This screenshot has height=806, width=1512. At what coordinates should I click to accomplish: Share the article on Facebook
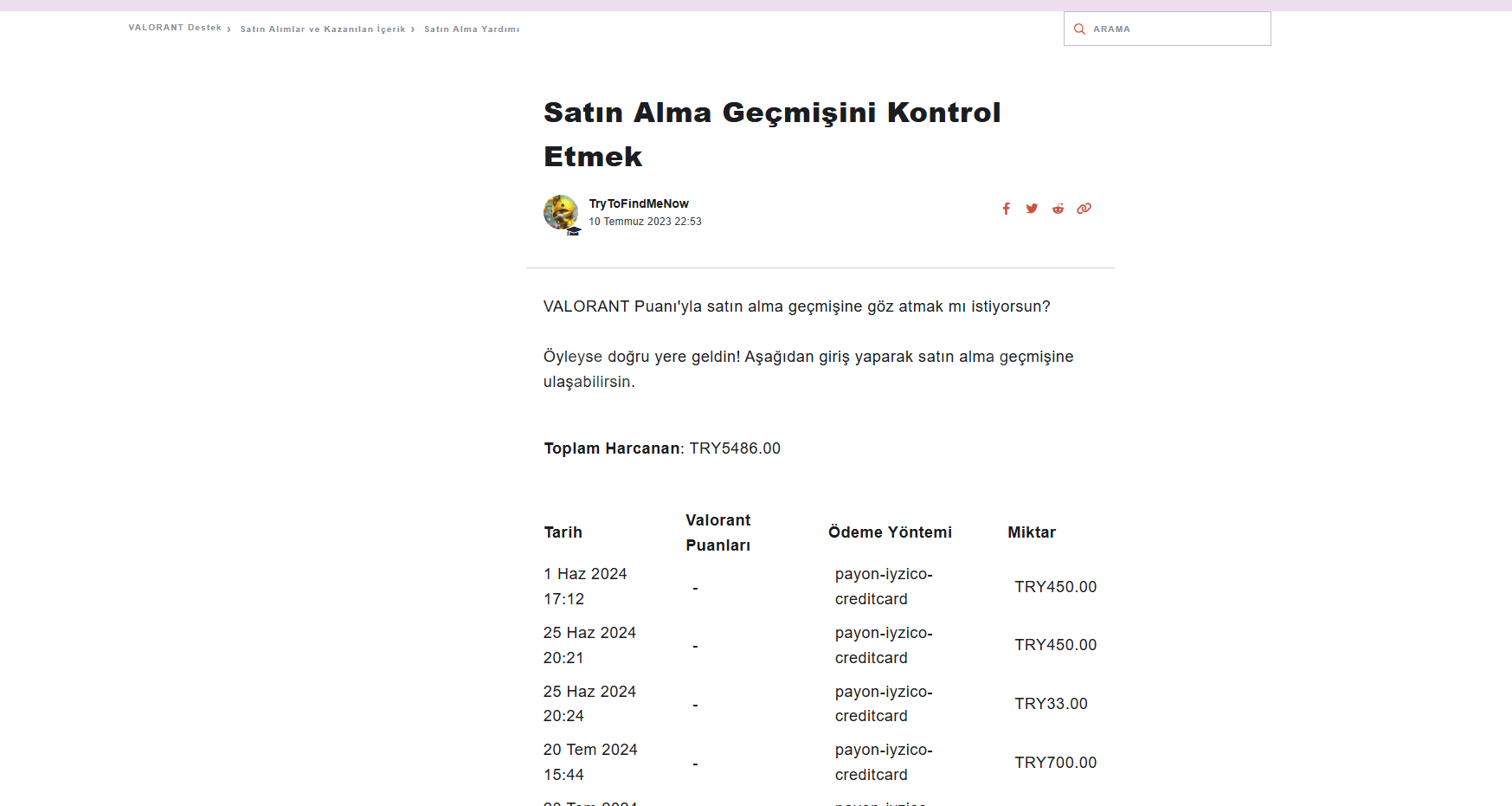1006,209
